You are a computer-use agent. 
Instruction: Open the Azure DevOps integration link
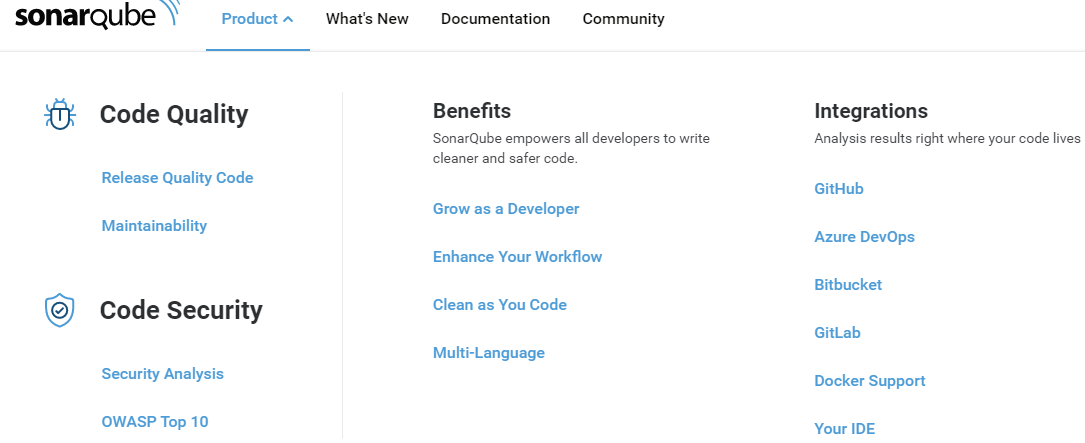click(x=864, y=237)
